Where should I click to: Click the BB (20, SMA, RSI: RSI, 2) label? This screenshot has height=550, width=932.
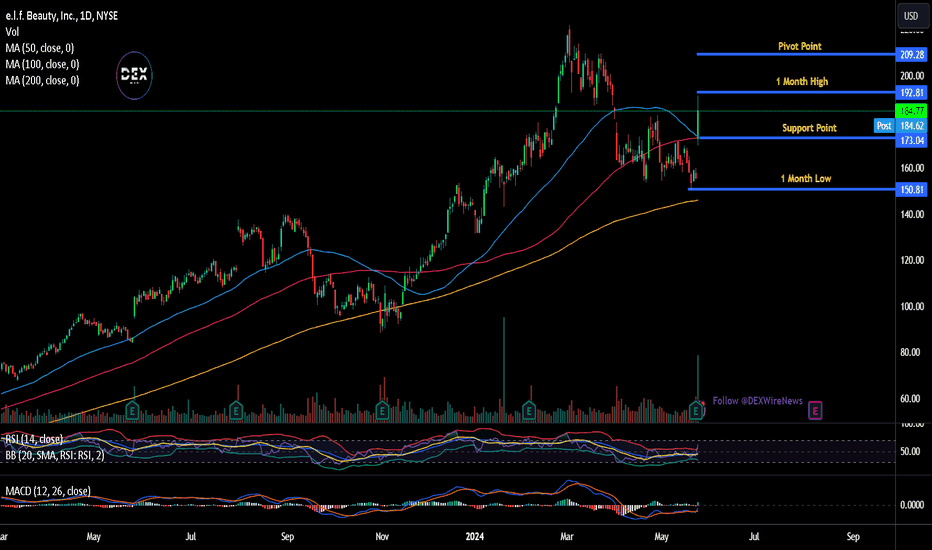[x=55, y=455]
